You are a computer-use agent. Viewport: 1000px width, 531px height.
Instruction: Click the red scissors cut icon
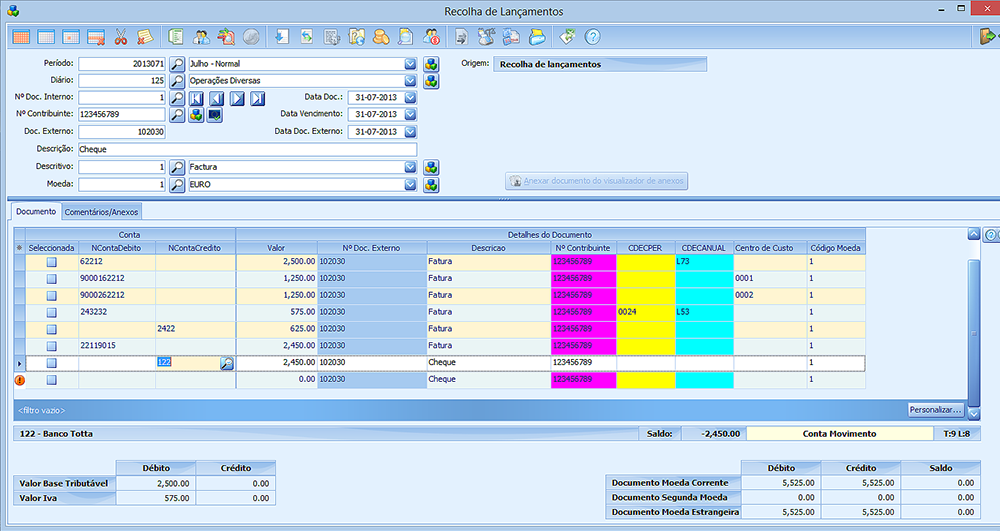(121, 37)
